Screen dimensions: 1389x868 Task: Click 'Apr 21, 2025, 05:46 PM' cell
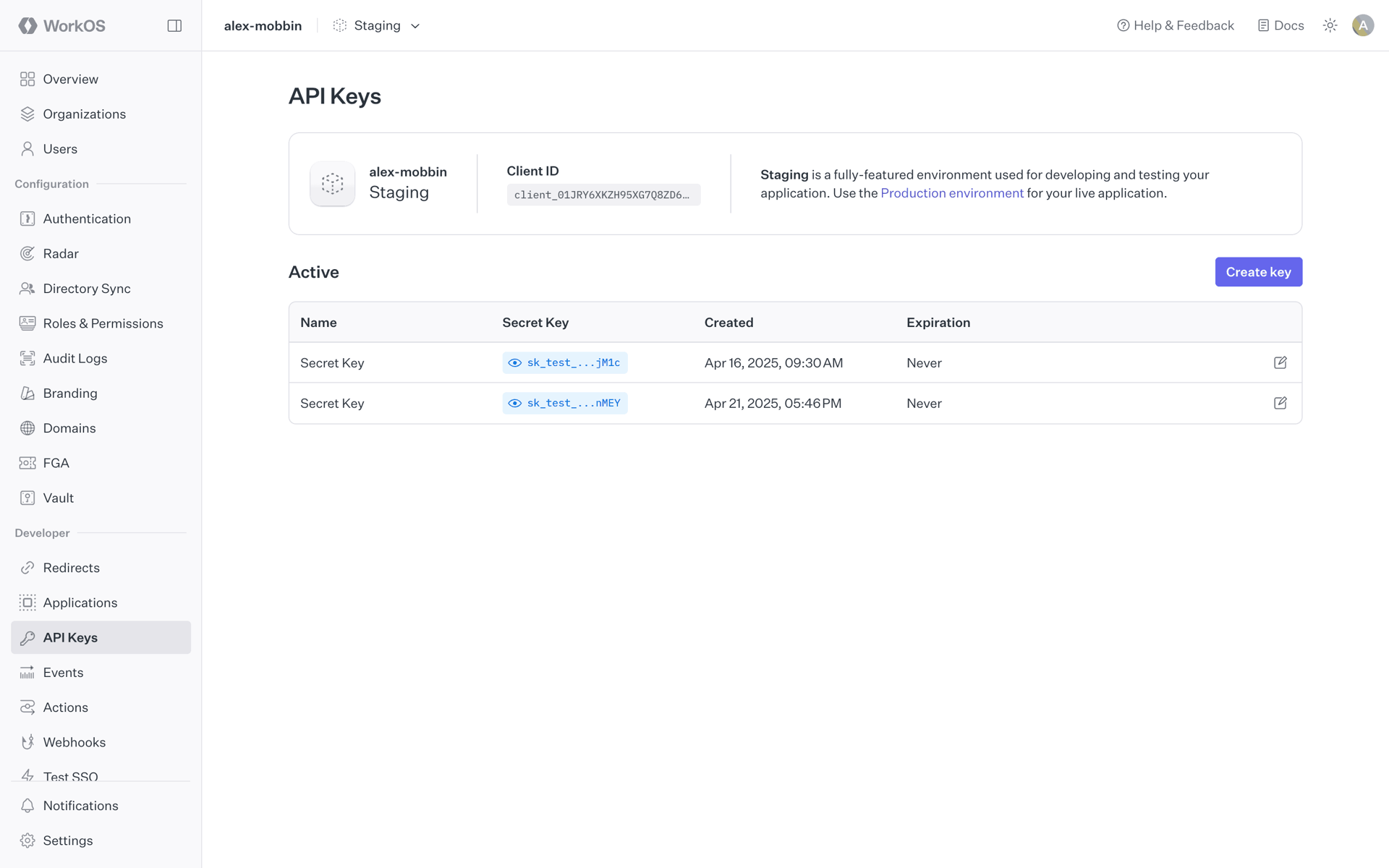pyautogui.click(x=773, y=403)
